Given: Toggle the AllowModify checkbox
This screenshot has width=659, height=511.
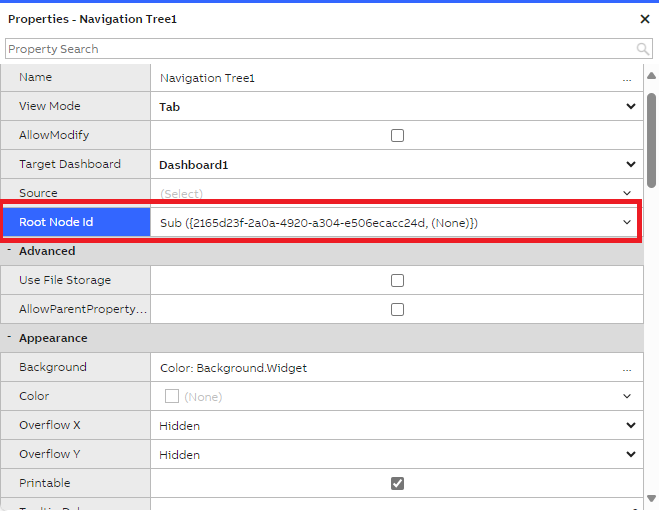Looking at the screenshot, I should [x=397, y=135].
